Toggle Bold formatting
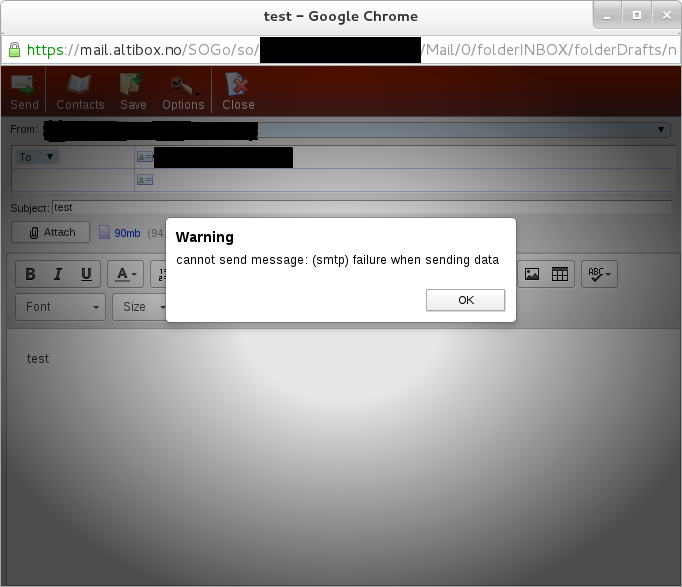The height and width of the screenshot is (587, 682). [30, 274]
